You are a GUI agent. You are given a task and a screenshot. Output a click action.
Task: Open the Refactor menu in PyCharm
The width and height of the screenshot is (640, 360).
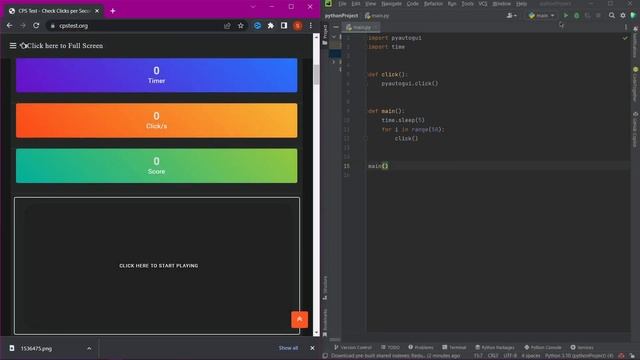tap(433, 4)
